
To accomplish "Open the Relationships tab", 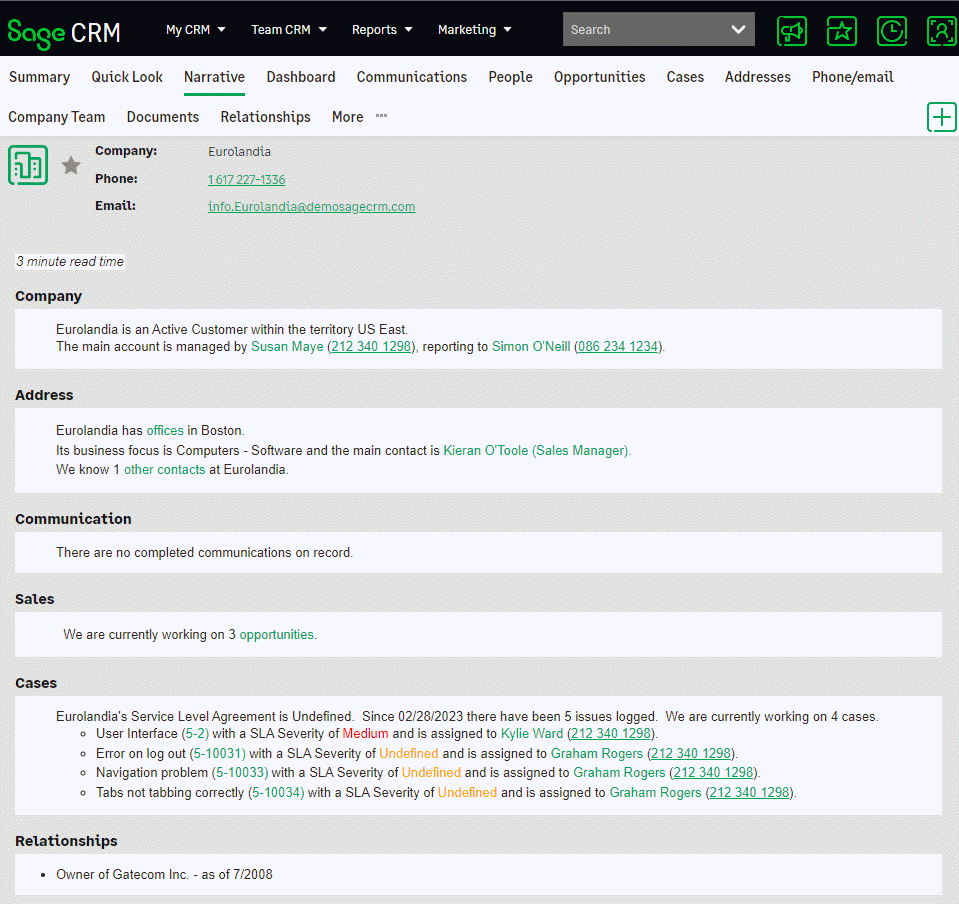I will click(x=265, y=117).
